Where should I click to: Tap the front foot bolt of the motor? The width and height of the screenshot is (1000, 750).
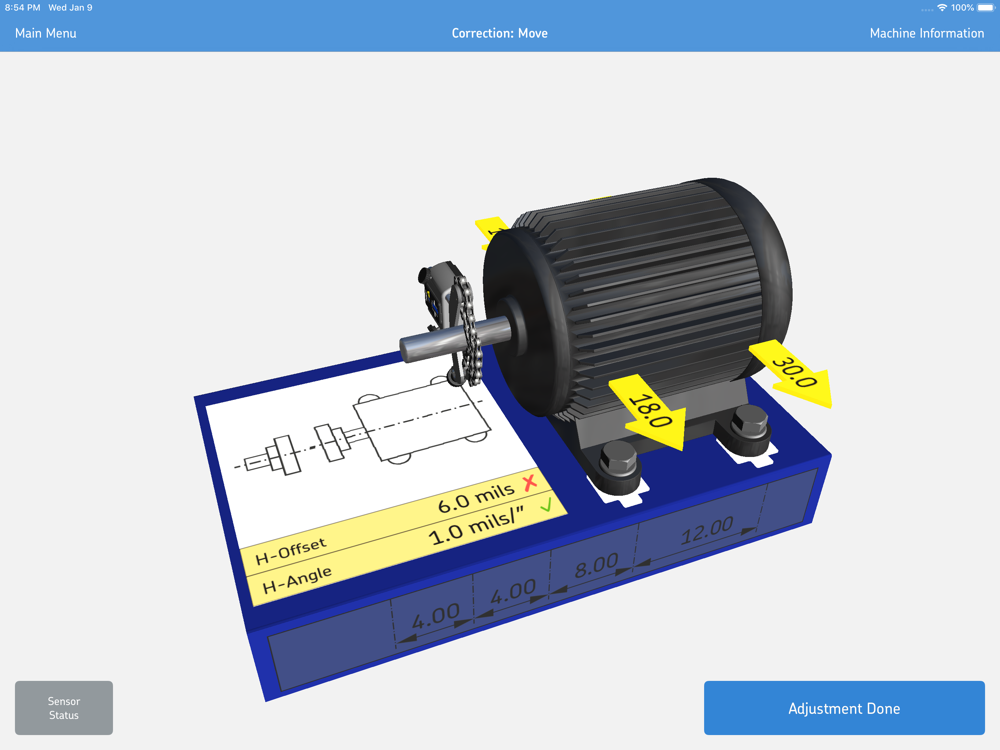[618, 460]
